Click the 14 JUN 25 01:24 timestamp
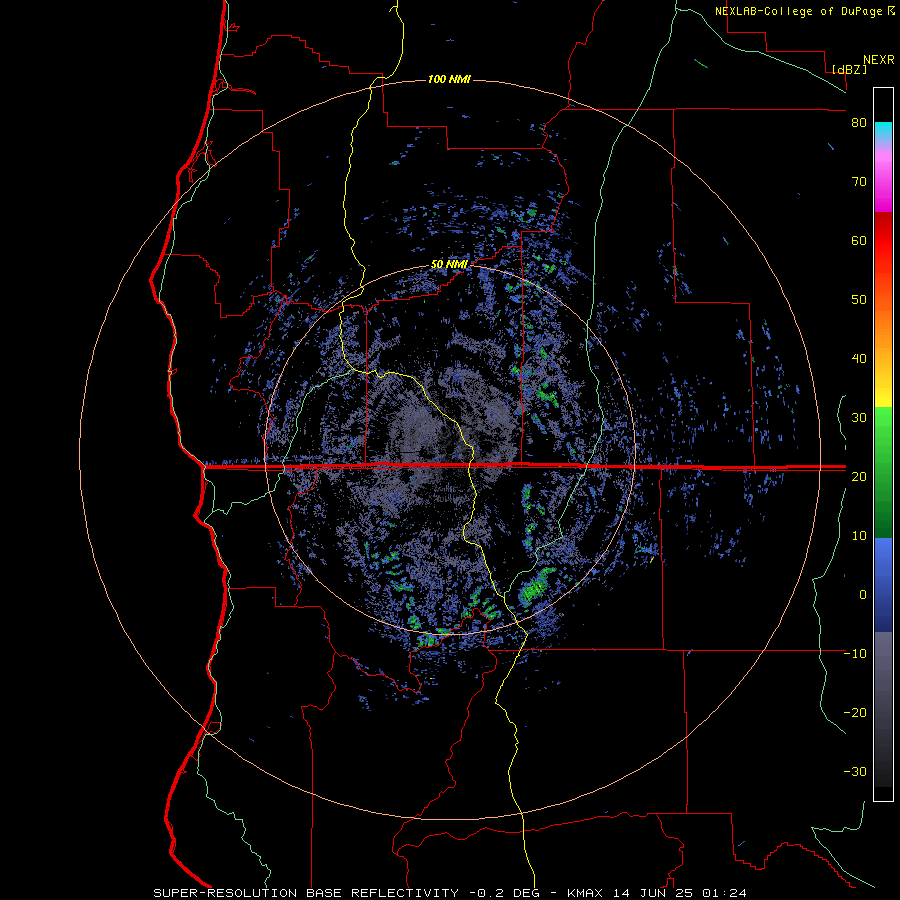Viewport: 900px width, 900px height. 680,893
